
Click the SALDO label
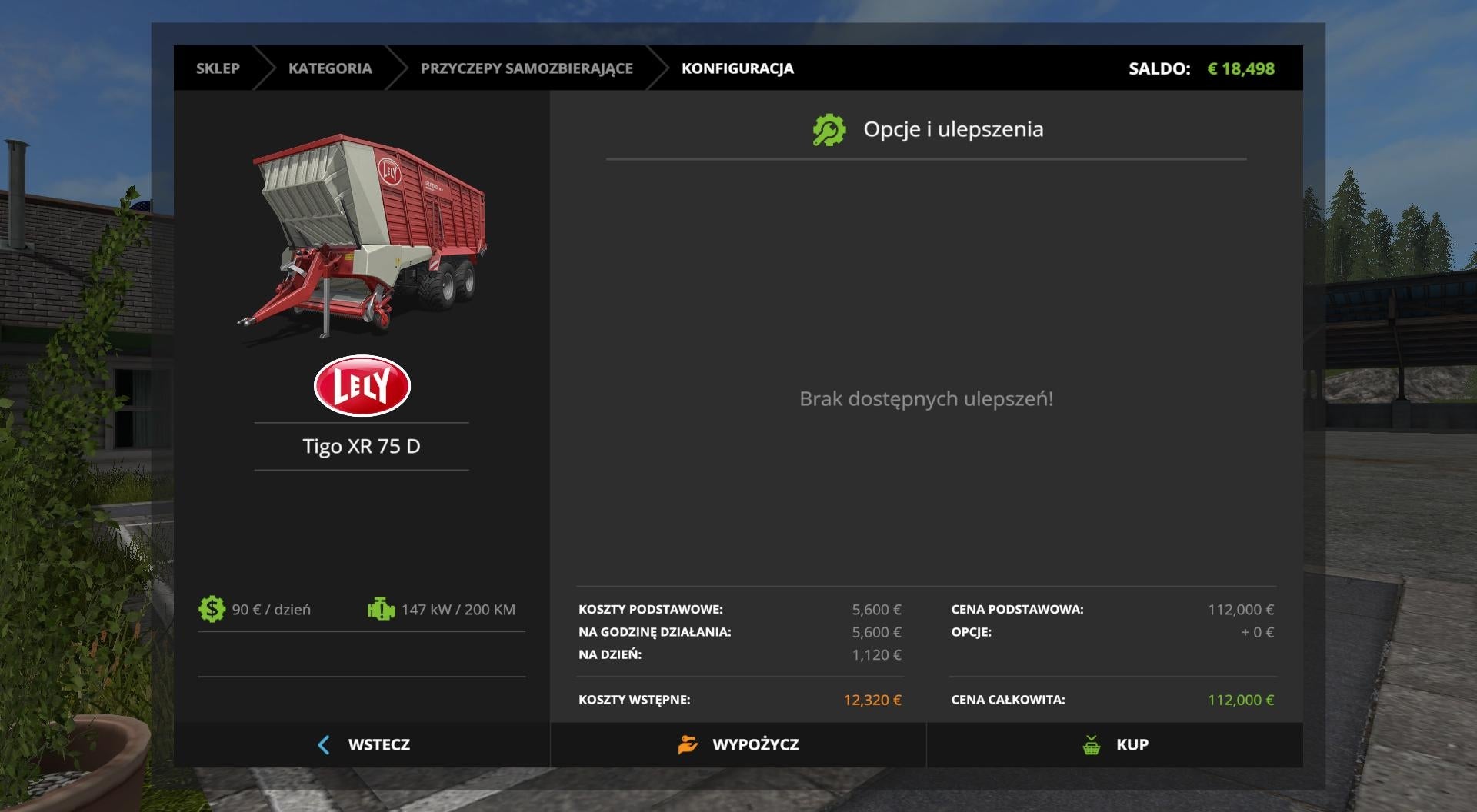1159,68
